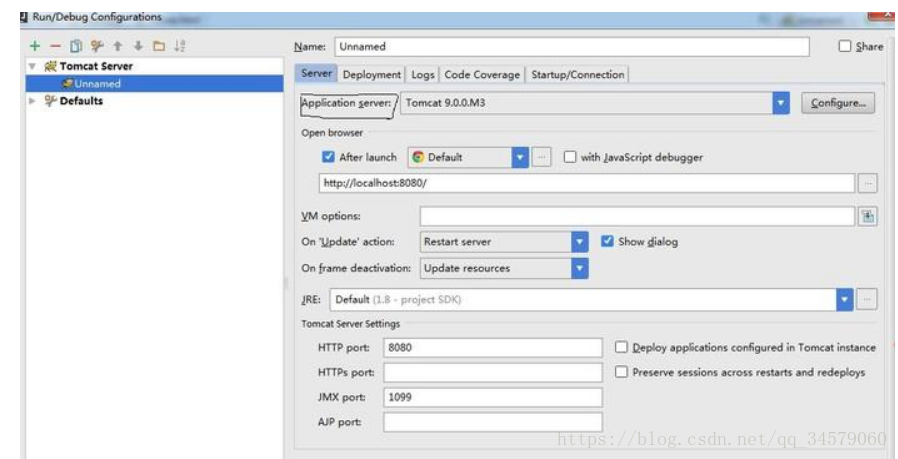The height and width of the screenshot is (459, 898).
Task: Click the HTTP port field
Action: 493,347
